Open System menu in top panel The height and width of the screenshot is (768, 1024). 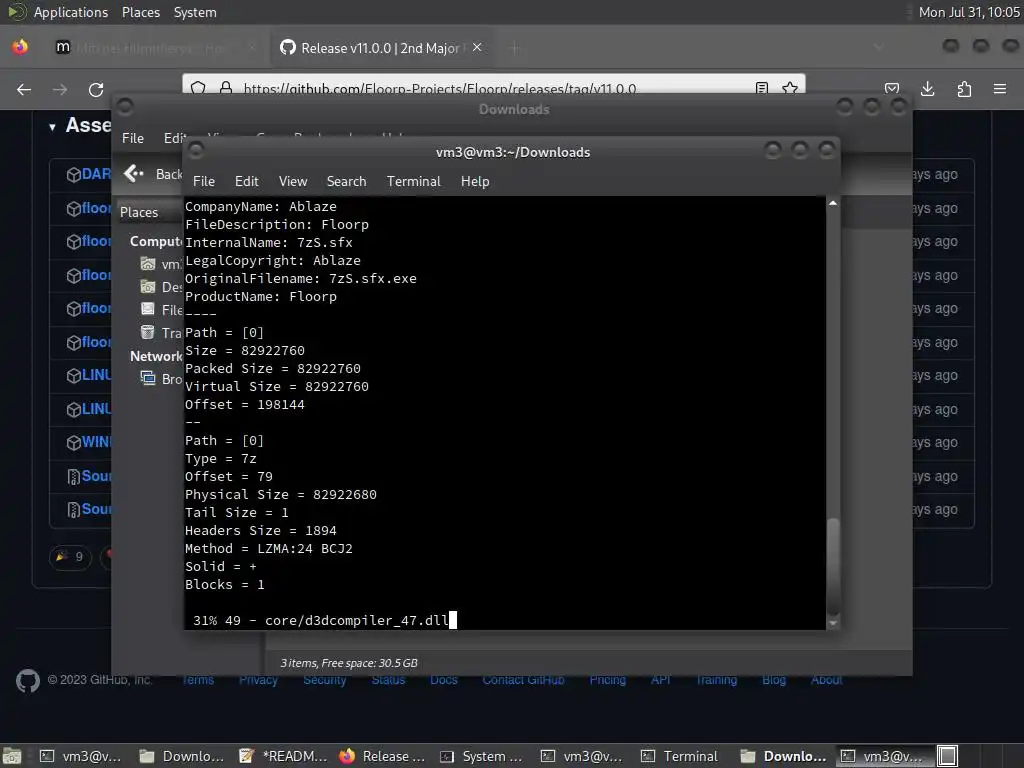[195, 12]
